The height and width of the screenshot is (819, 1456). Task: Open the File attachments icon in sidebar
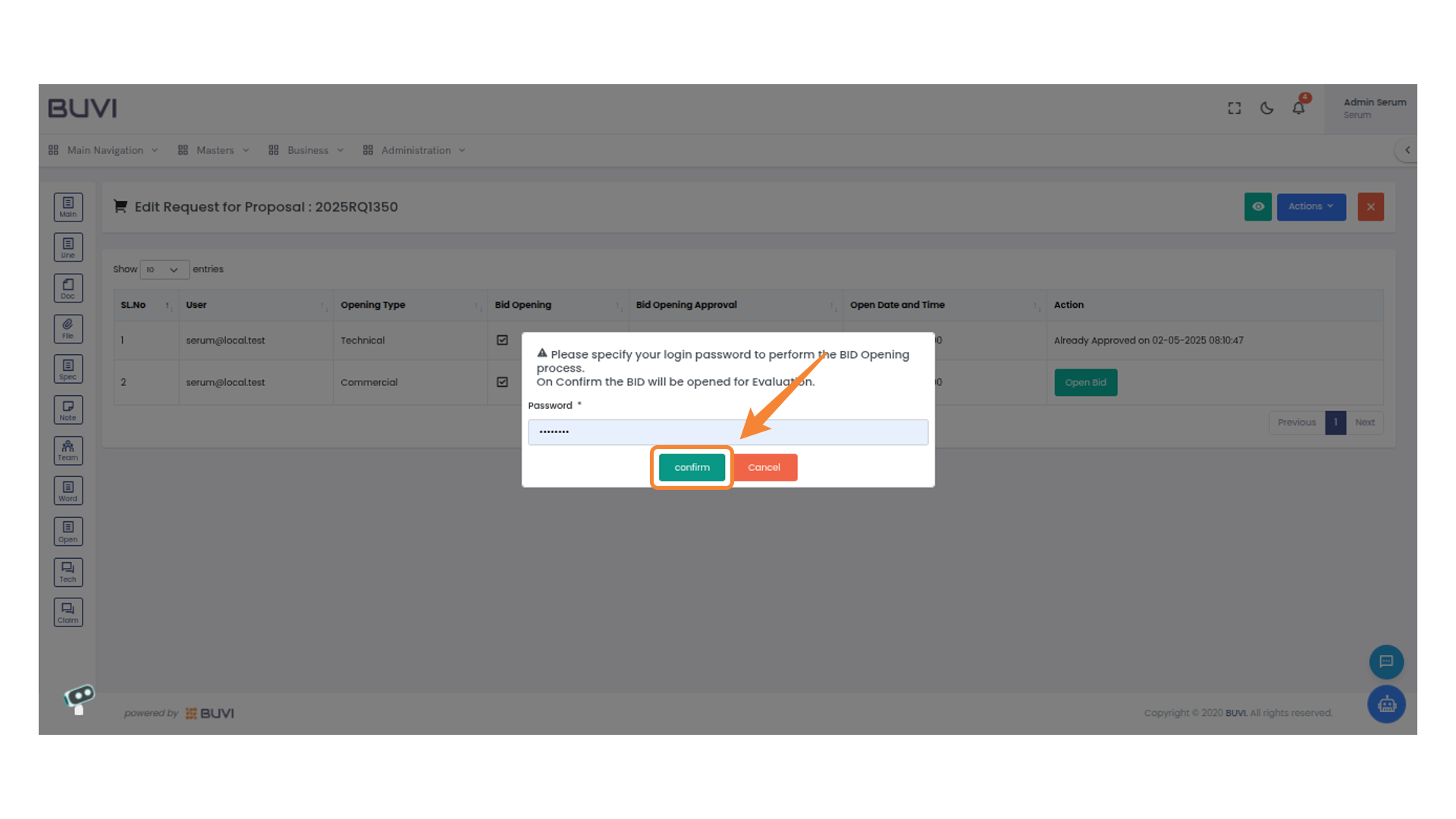[68, 328]
